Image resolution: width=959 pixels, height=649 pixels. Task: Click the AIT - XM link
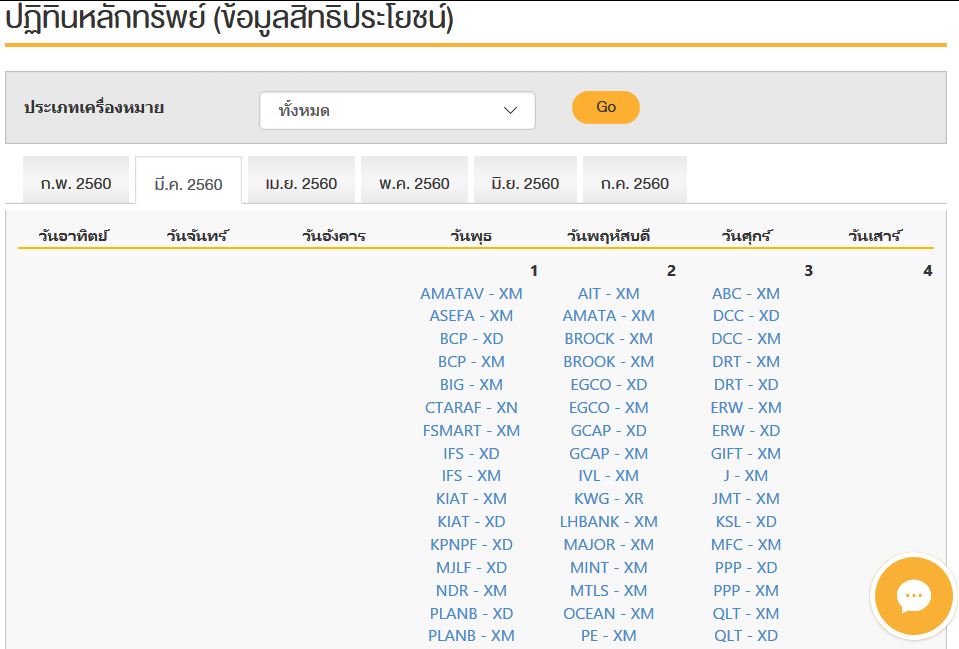(609, 294)
